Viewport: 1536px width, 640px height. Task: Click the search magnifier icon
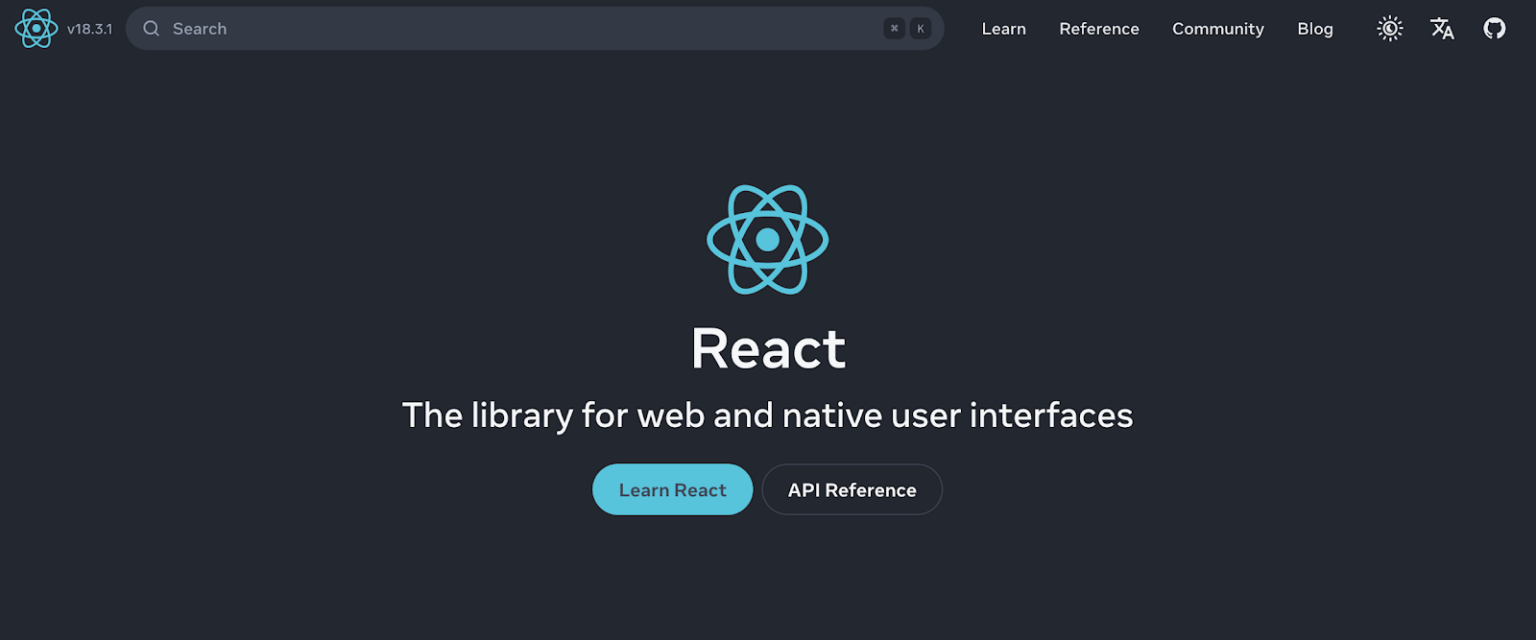150,28
